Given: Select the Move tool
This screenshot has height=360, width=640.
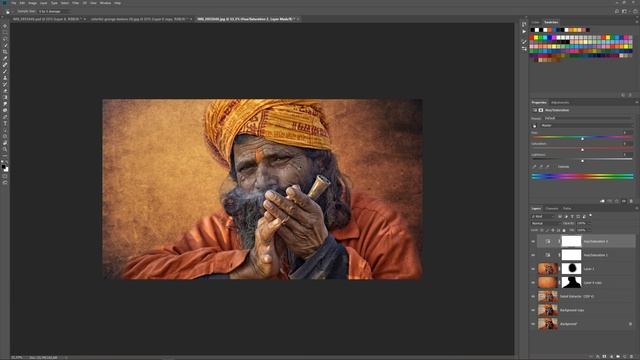Looking at the screenshot, I should point(5,26).
